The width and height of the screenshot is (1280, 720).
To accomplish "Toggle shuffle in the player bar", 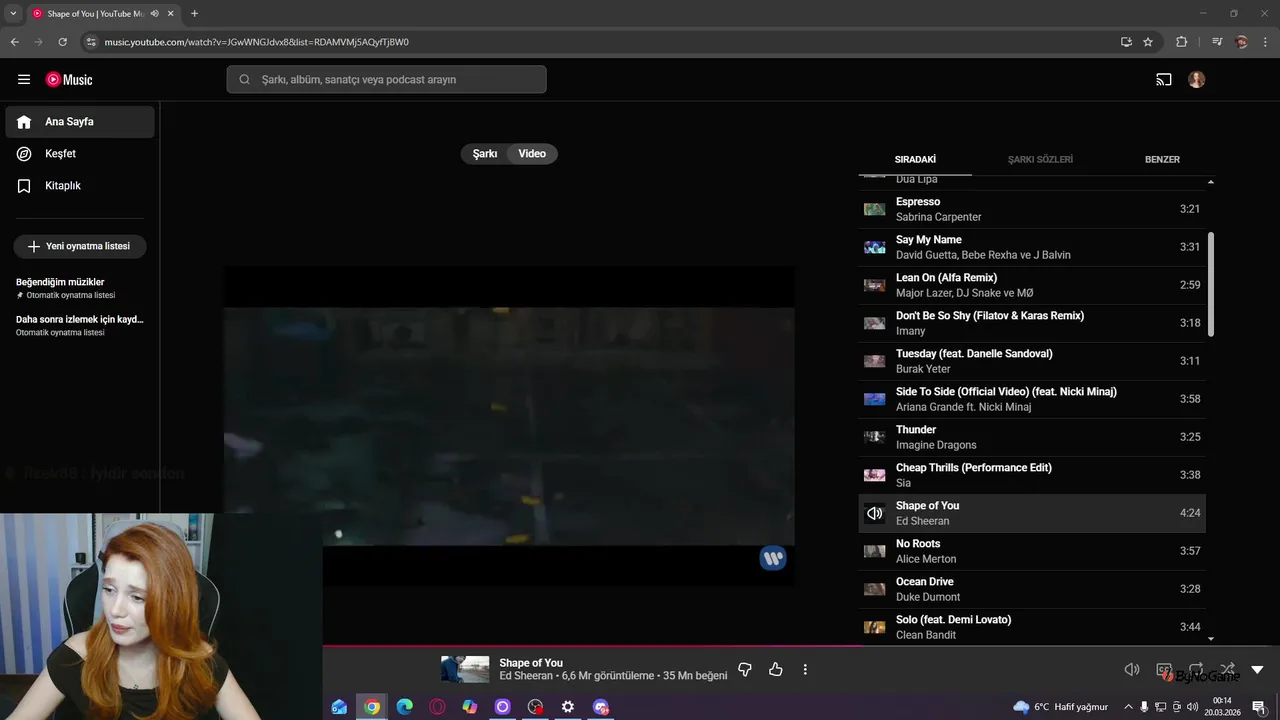I will [1227, 669].
